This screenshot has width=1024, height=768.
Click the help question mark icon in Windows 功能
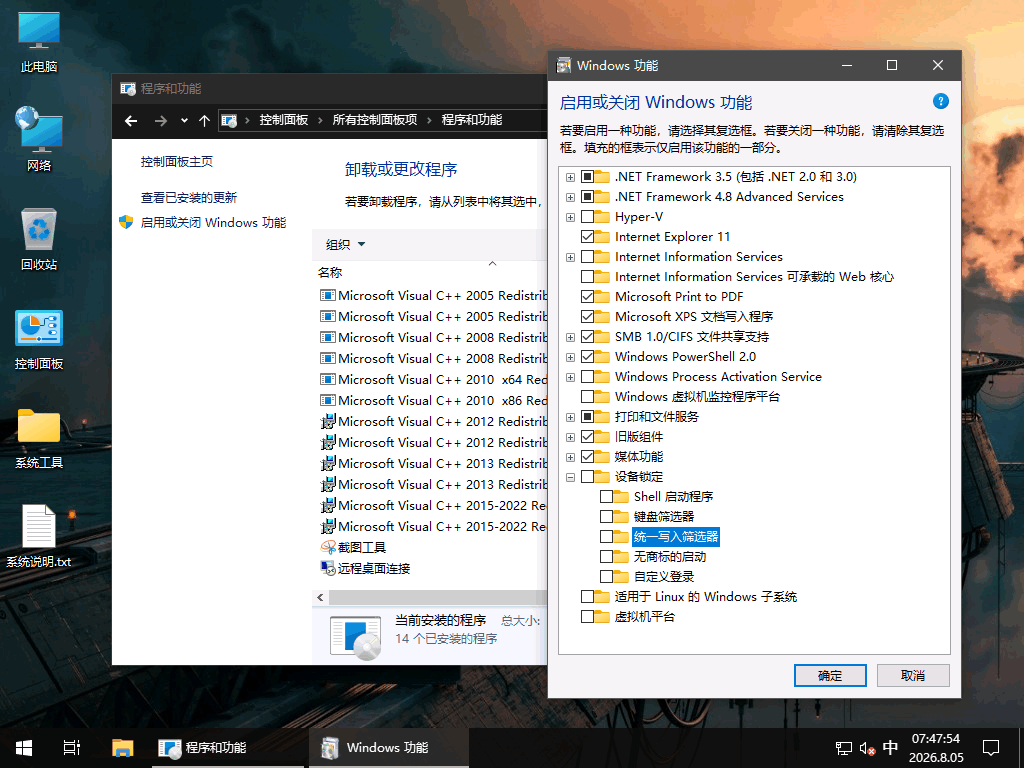coord(940,101)
